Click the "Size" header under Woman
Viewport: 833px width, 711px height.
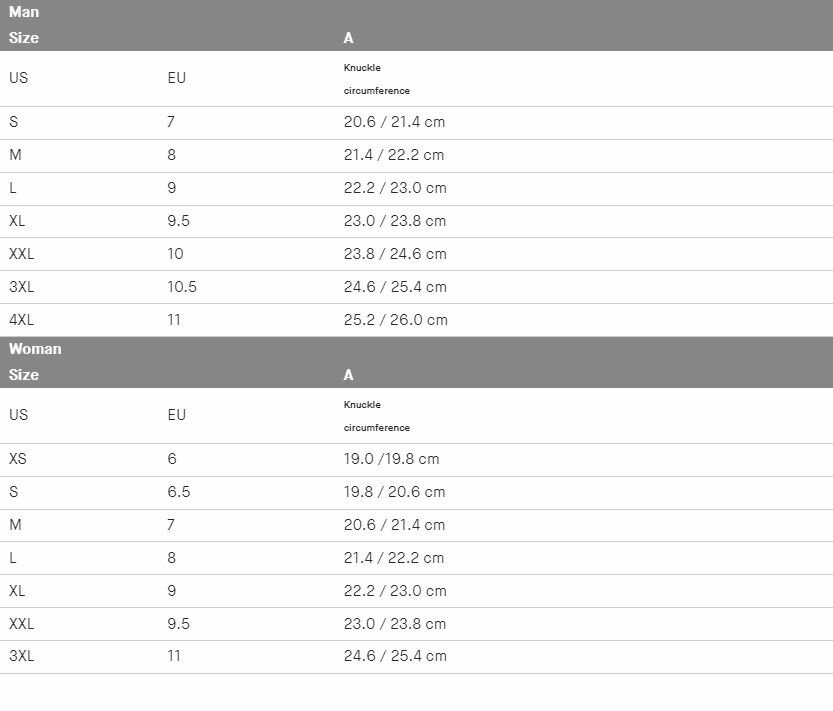tap(24, 375)
